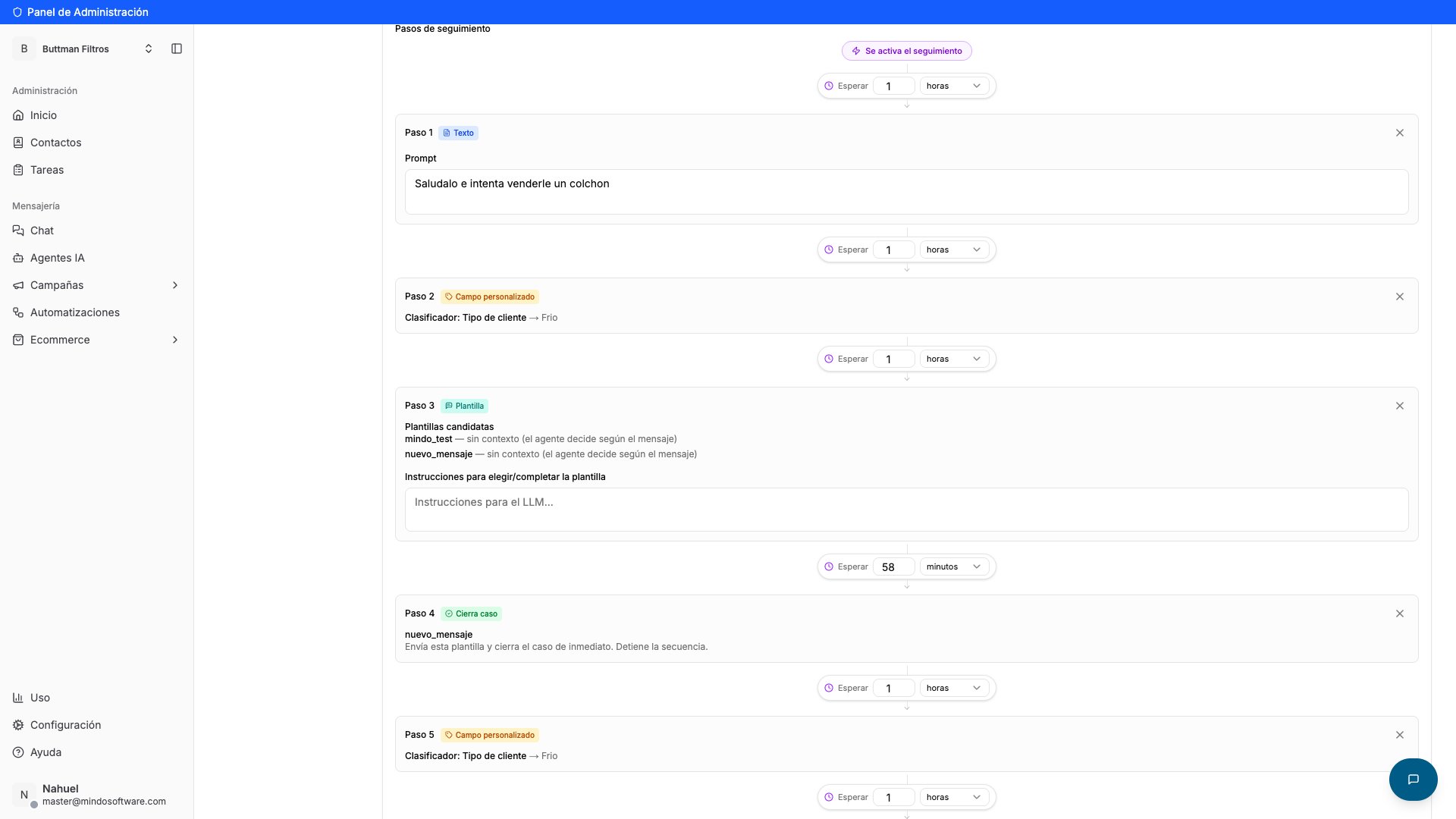The width and height of the screenshot is (1456, 819).
Task: Edit the 58 wait value field
Action: [x=893, y=566]
